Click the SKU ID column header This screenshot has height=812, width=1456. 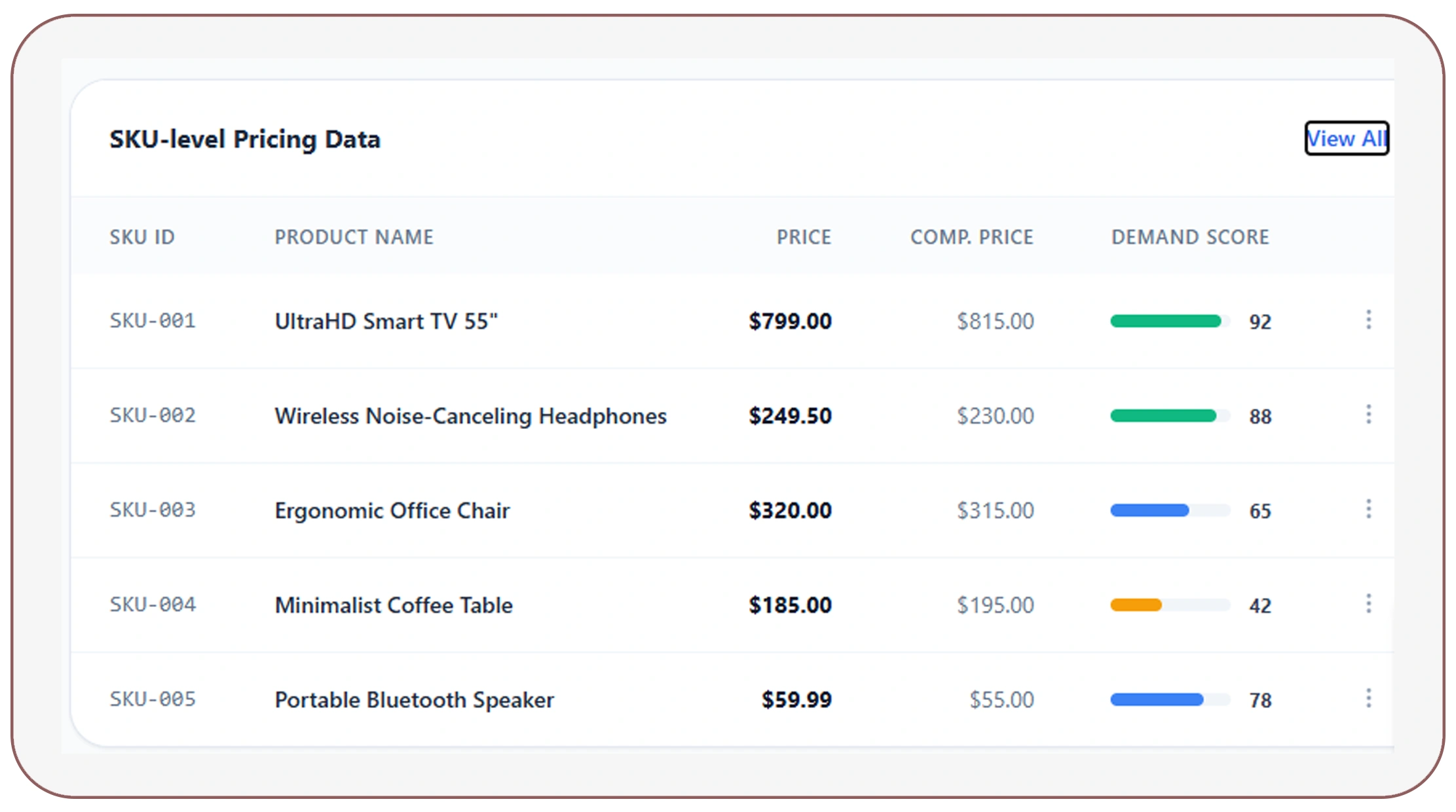(142, 237)
